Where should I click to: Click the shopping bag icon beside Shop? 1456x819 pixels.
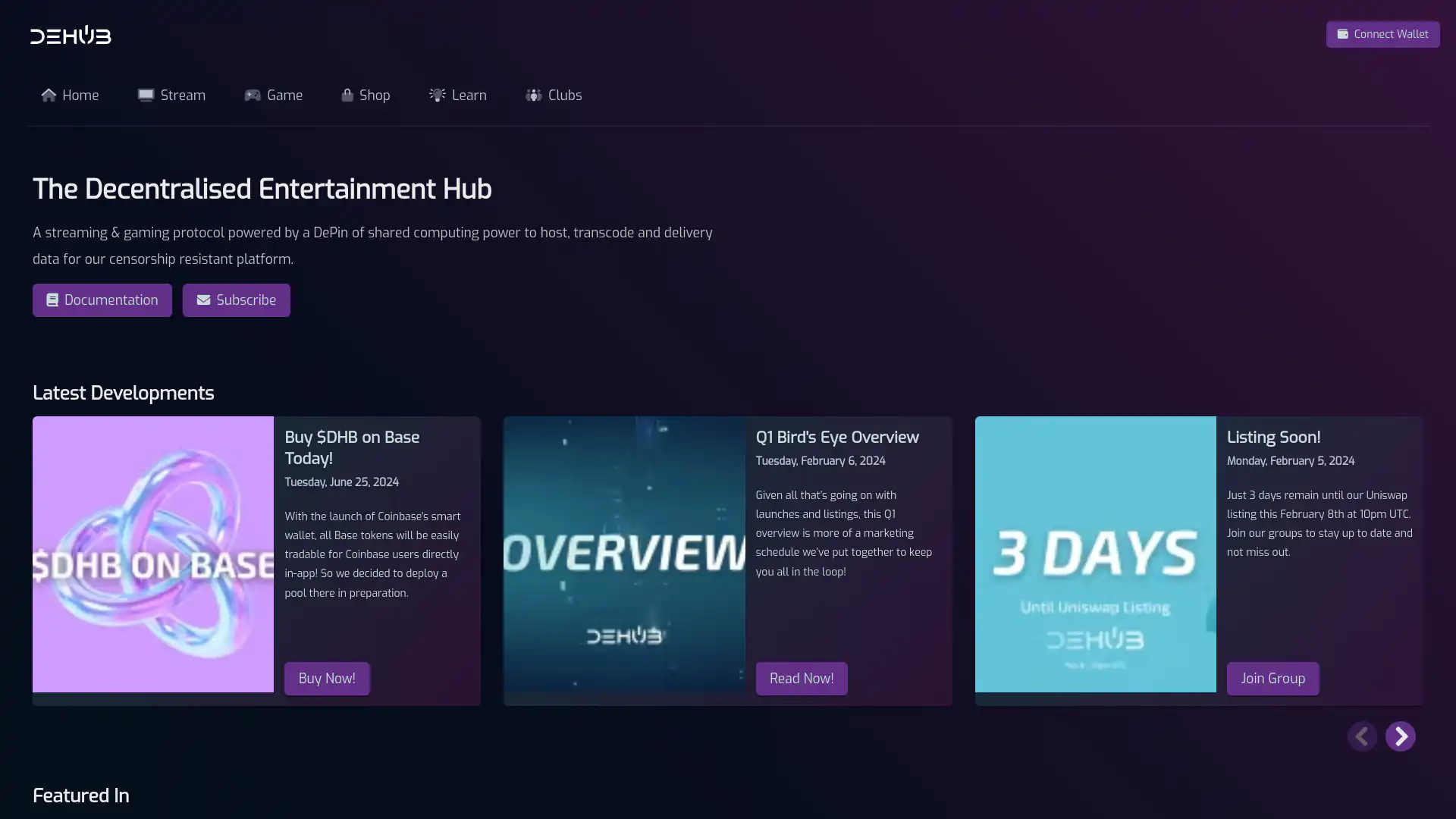coord(347,95)
